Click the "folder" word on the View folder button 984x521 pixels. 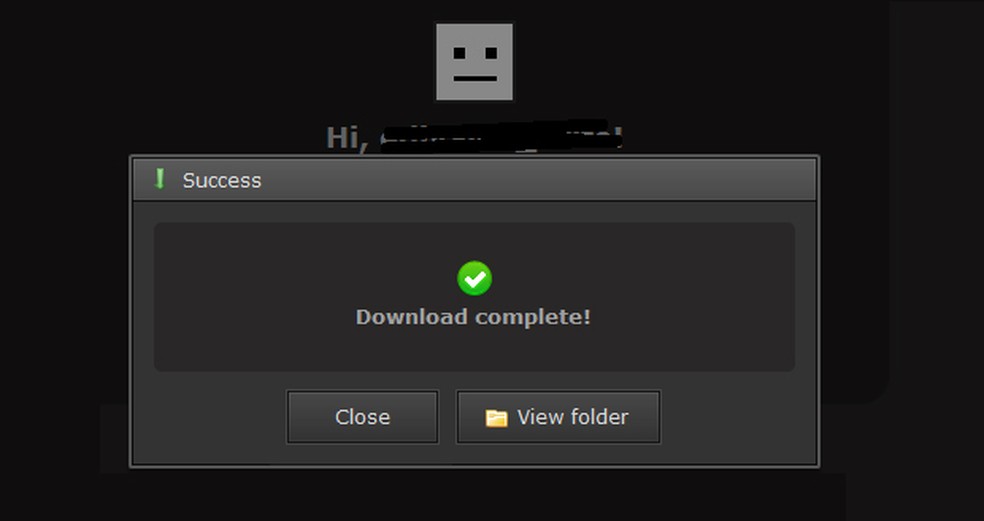click(596, 417)
